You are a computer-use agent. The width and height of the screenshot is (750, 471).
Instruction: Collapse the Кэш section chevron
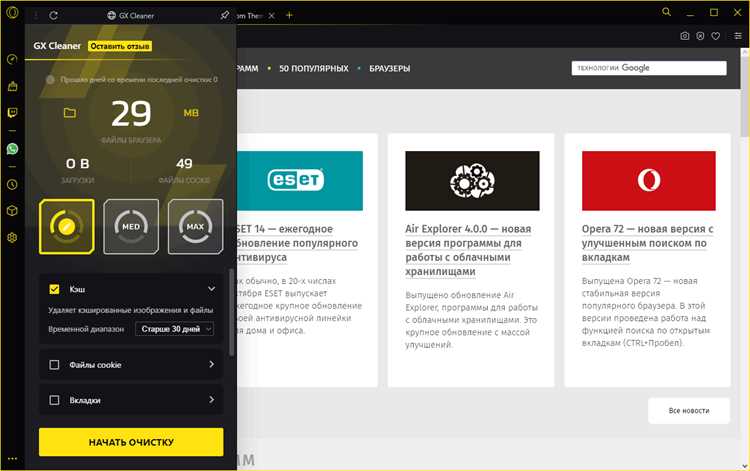[211, 289]
